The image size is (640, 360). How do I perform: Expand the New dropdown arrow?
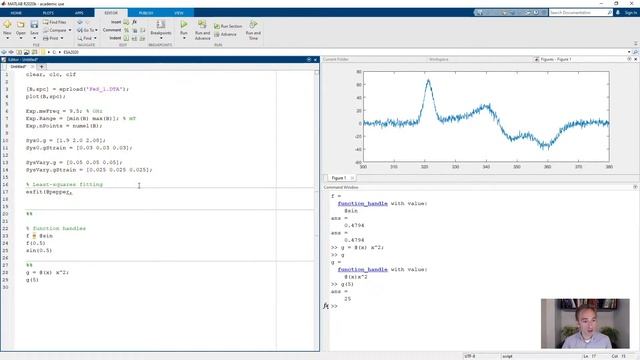point(7,38)
